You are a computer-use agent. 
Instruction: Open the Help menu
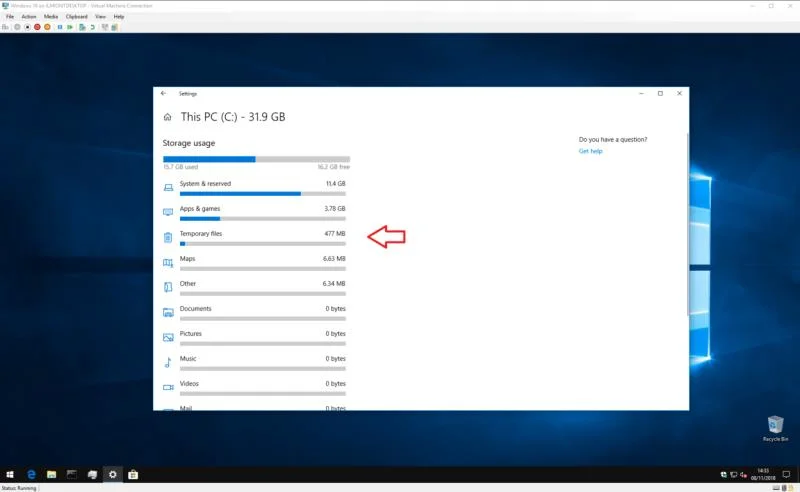click(119, 17)
